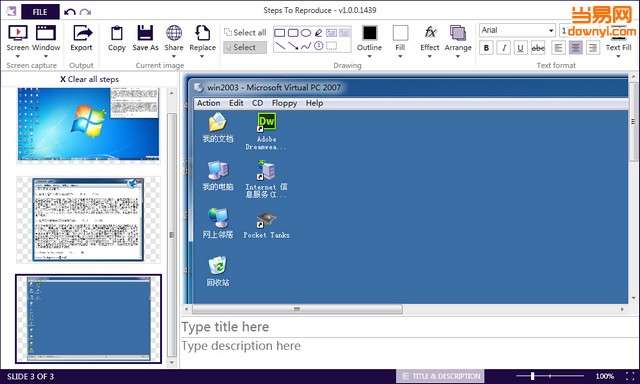Screen dimensions: 640x384
Task: Toggle Underline text formatting
Action: tap(520, 48)
